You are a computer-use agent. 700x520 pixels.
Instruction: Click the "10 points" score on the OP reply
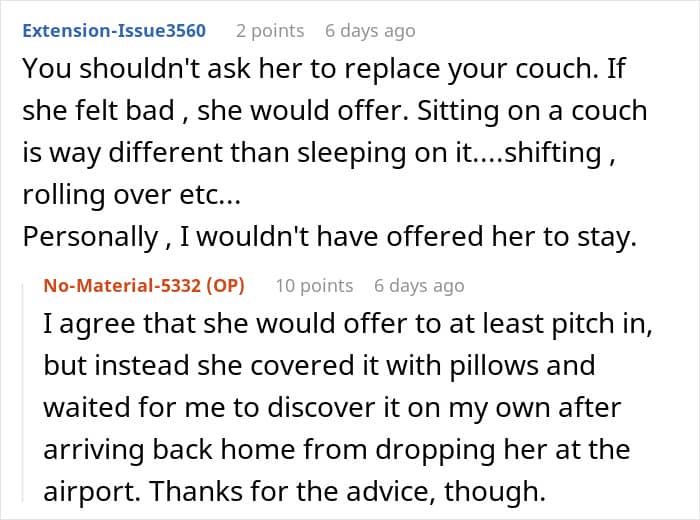(x=314, y=285)
